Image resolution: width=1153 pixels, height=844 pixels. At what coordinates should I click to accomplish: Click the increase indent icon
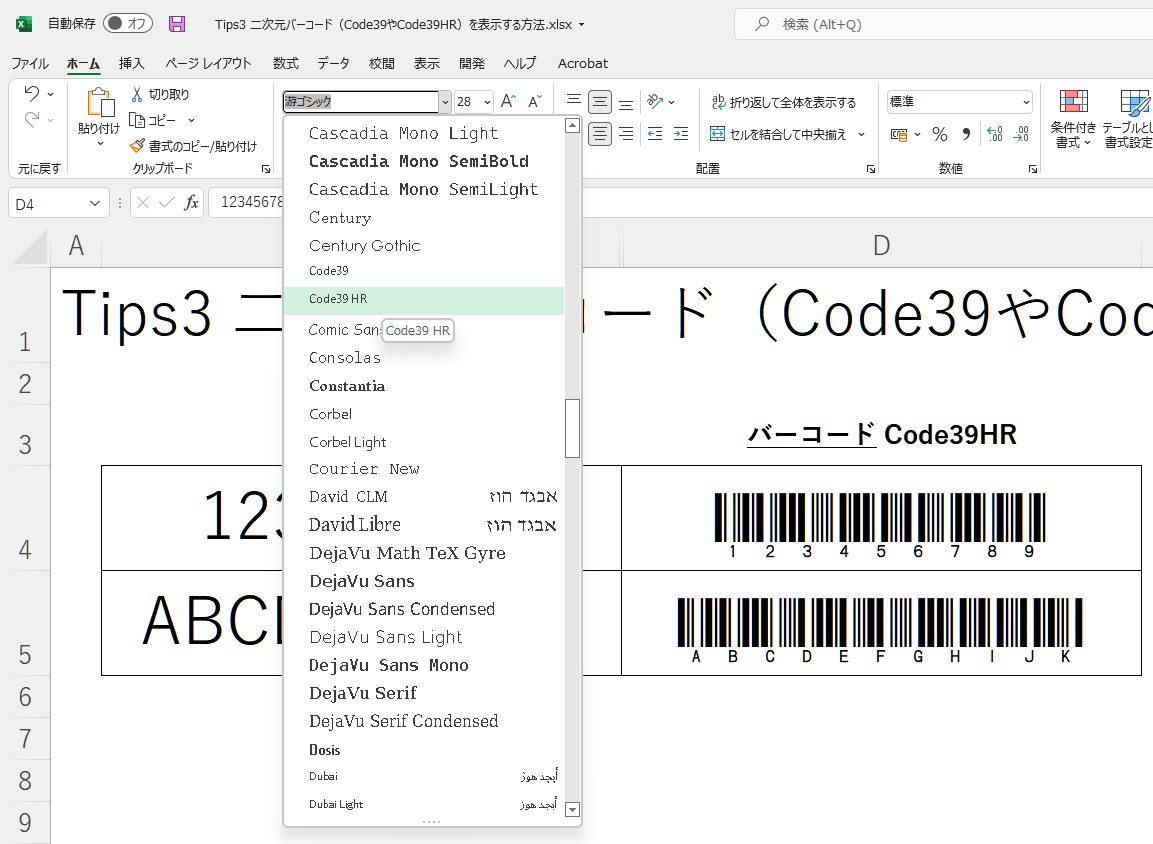click(x=681, y=134)
